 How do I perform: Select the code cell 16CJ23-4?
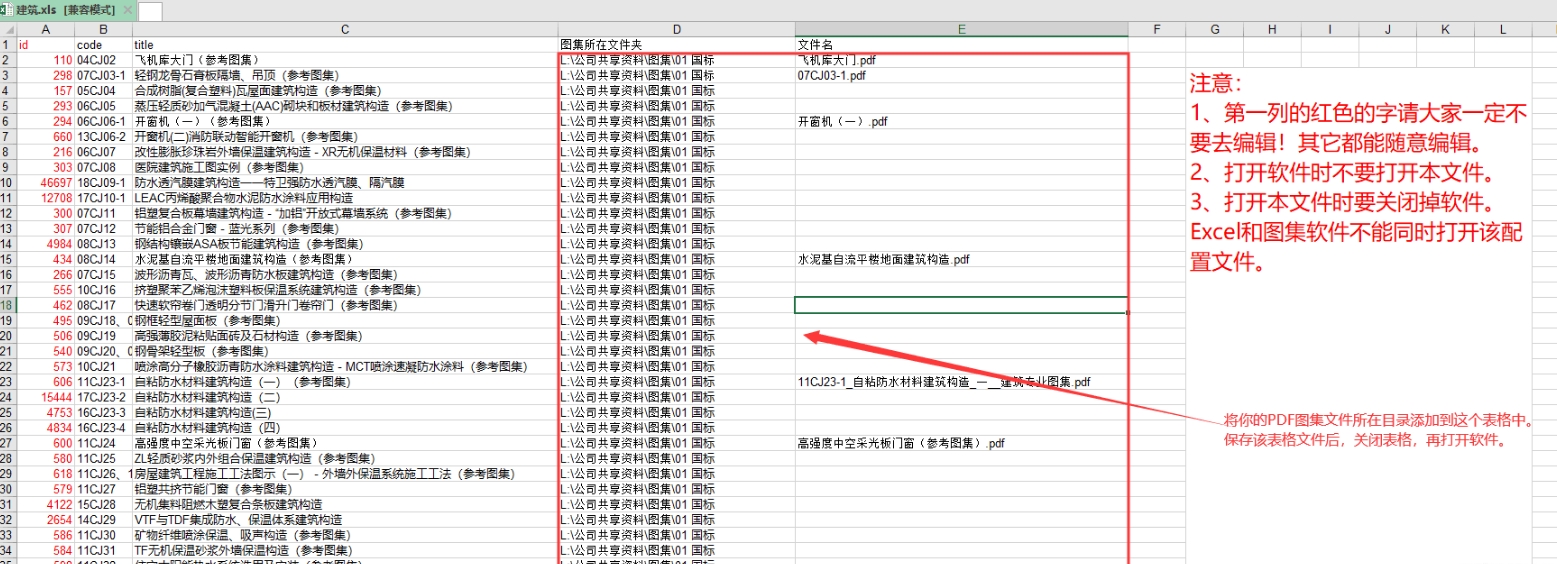click(x=104, y=428)
